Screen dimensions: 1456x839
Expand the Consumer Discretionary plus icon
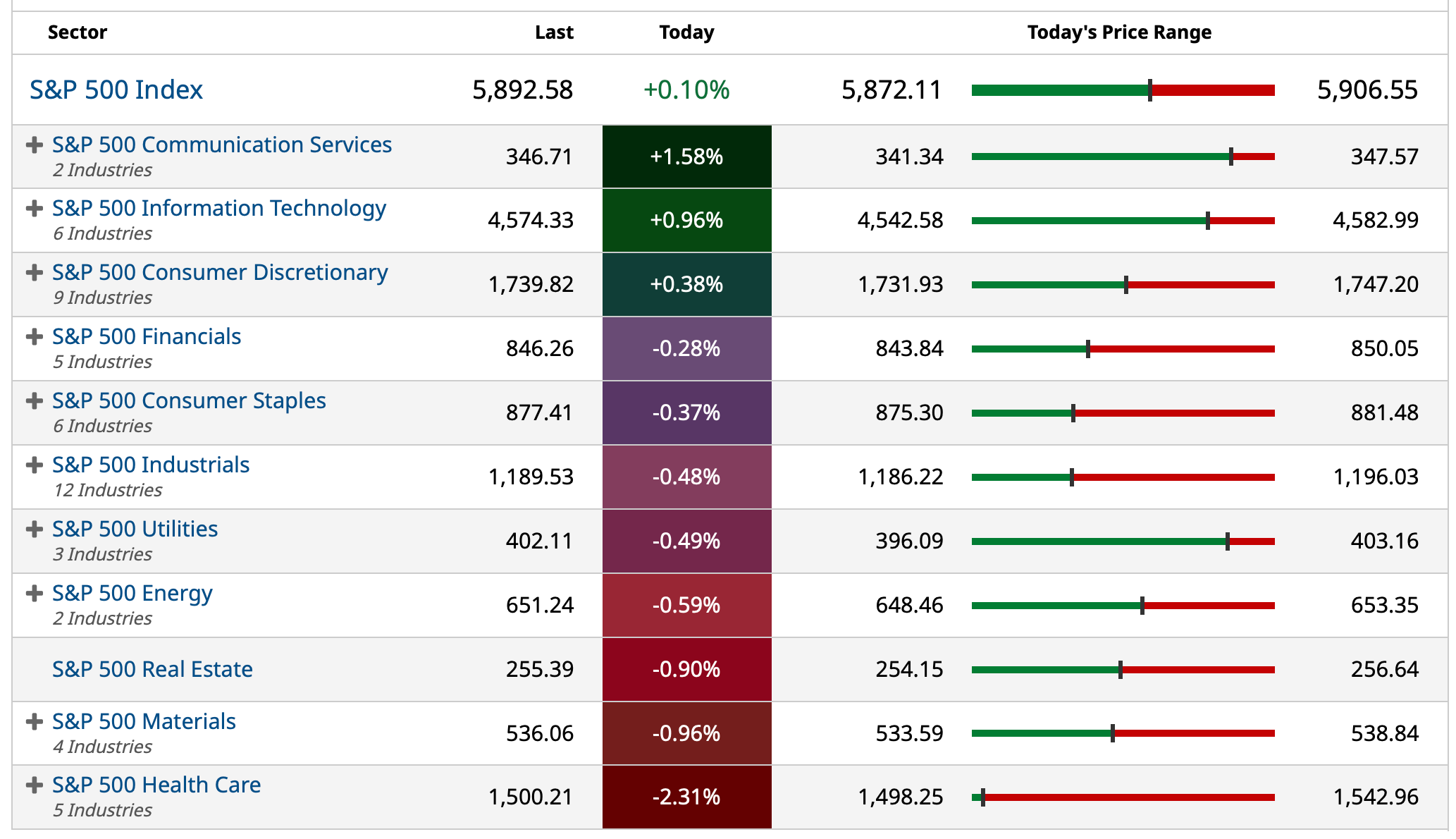click(x=34, y=273)
